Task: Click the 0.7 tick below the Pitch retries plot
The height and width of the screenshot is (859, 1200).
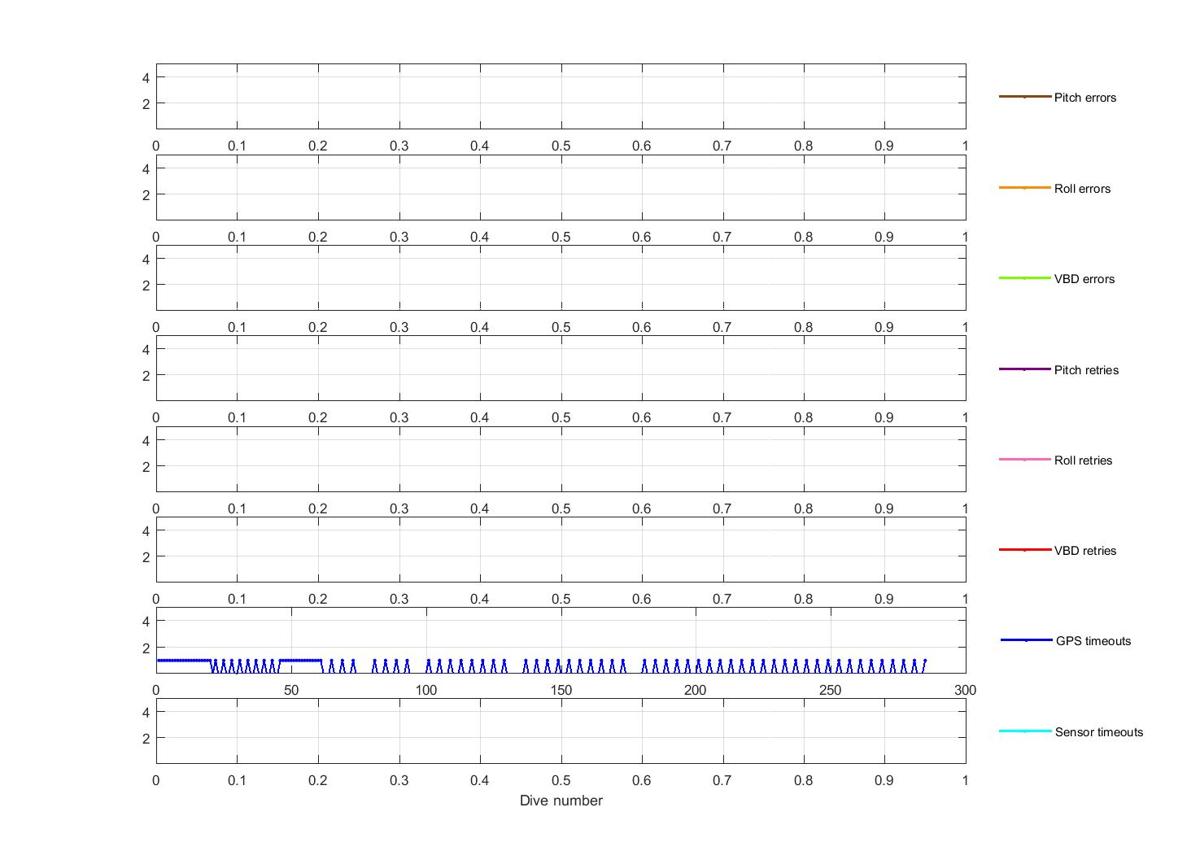Action: click(x=722, y=418)
